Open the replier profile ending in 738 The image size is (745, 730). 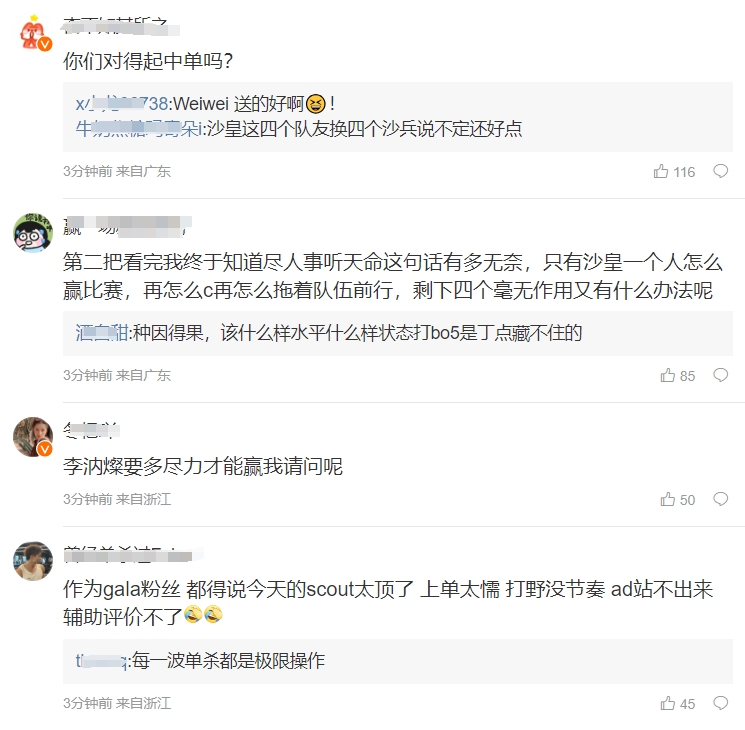[122, 103]
